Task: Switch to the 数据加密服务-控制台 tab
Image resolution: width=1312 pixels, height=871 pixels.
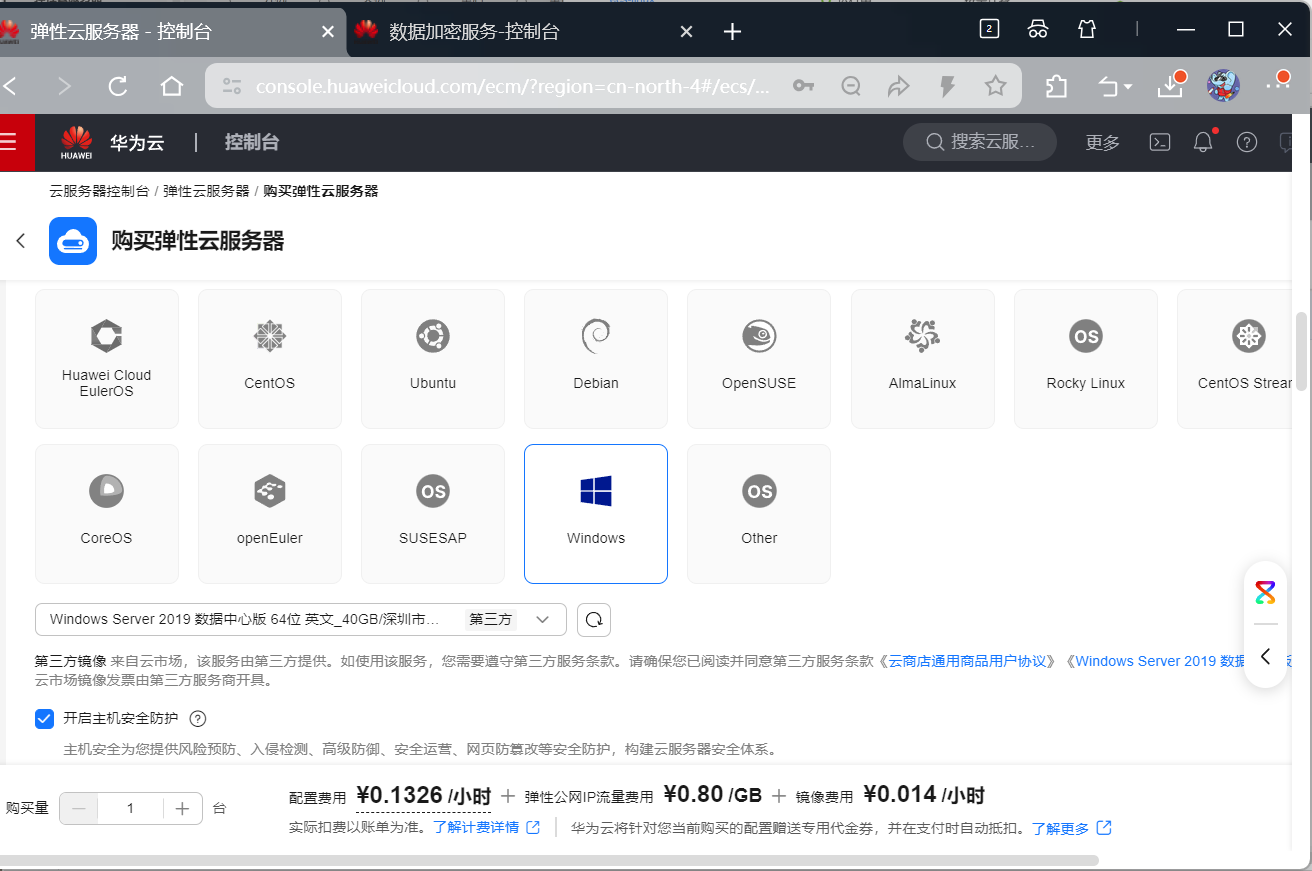Action: pos(523,32)
